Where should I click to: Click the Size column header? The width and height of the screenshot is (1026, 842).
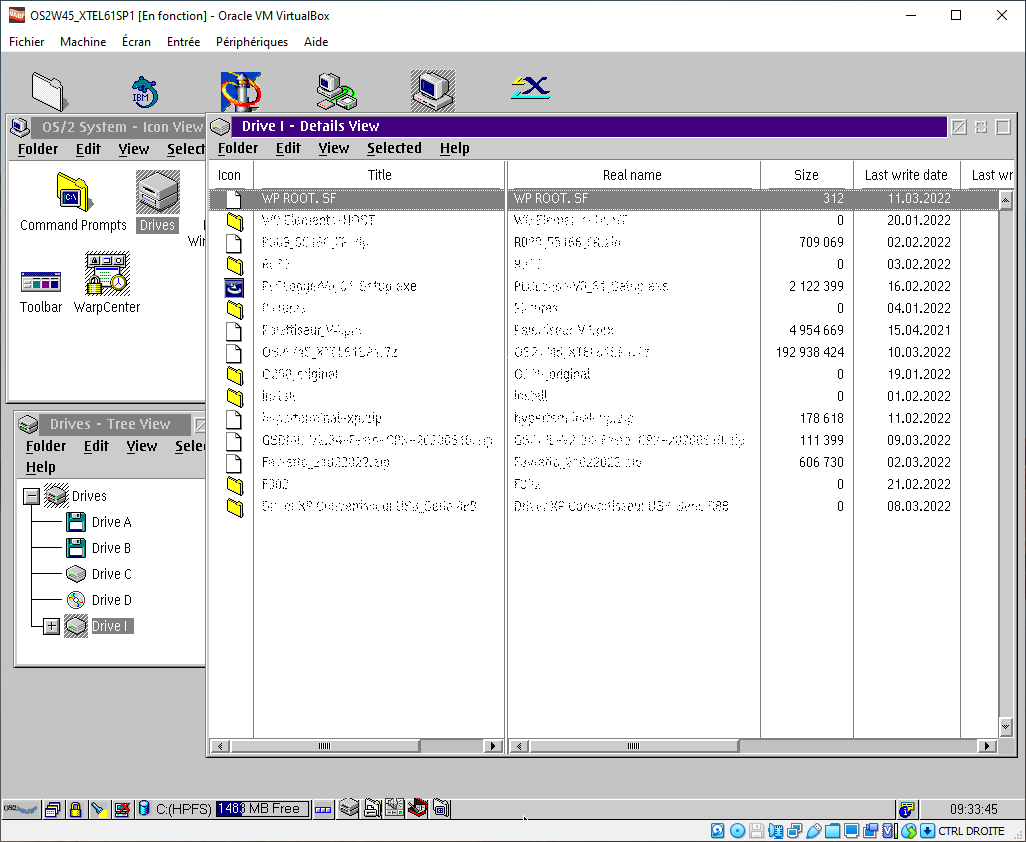click(x=806, y=175)
